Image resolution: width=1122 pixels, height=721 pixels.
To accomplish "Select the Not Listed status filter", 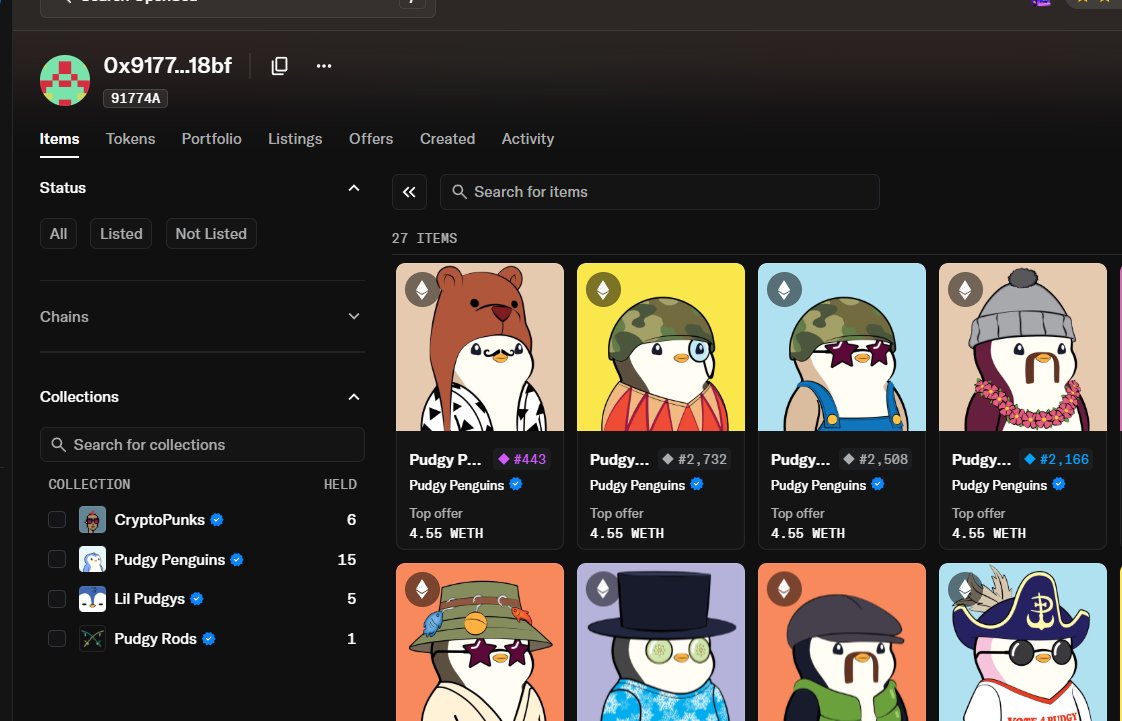I will click(x=211, y=234).
